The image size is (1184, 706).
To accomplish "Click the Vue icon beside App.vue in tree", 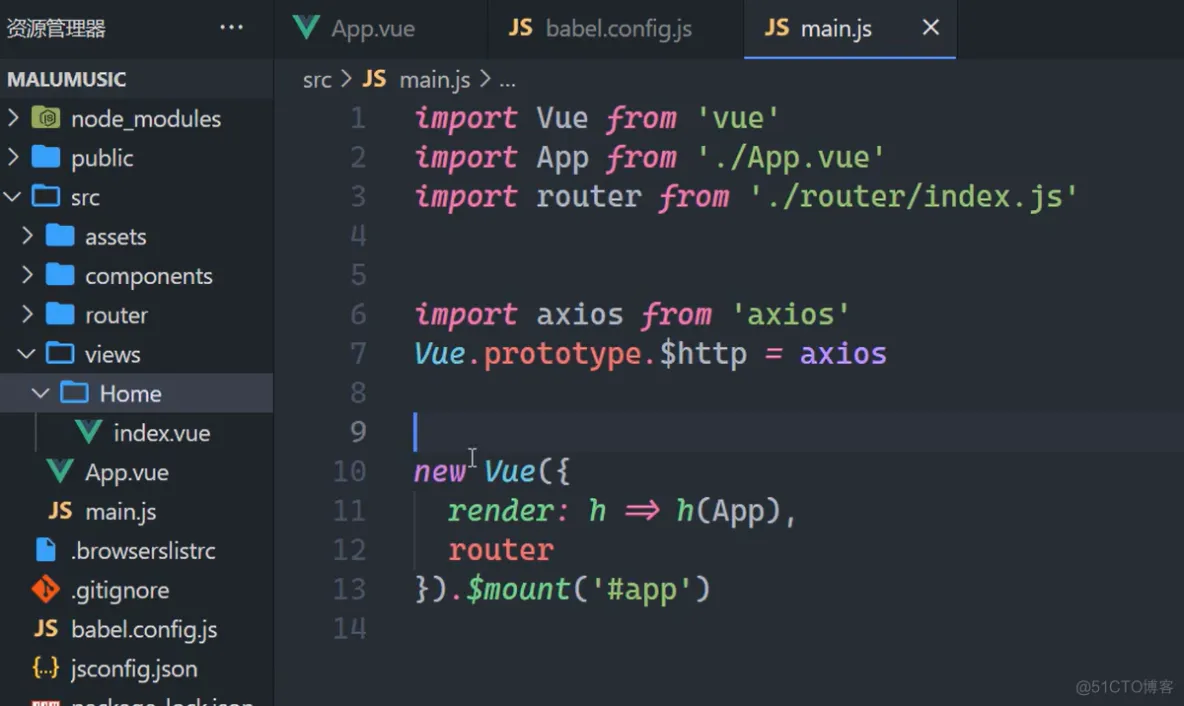I will click(x=60, y=471).
